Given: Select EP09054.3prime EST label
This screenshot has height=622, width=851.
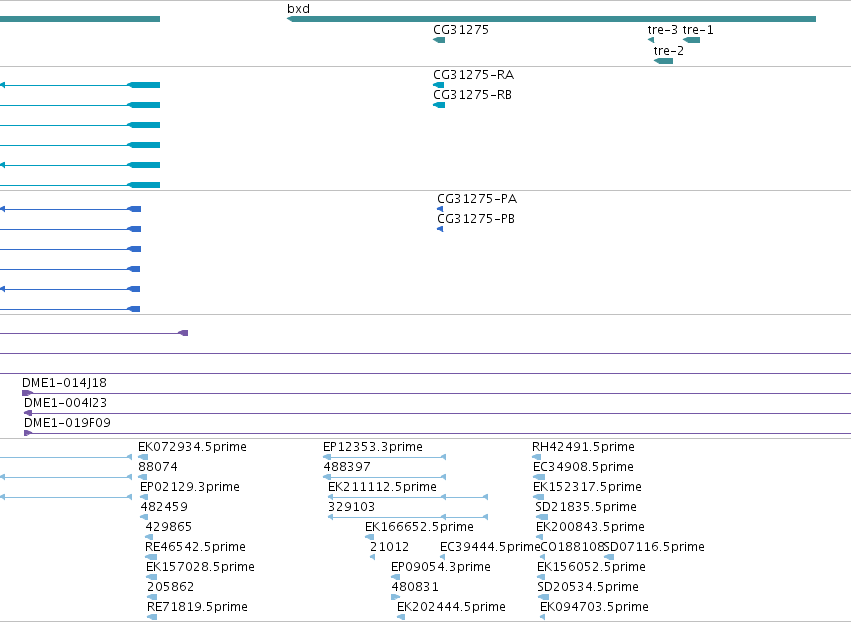Looking at the screenshot, I should coord(441,567).
